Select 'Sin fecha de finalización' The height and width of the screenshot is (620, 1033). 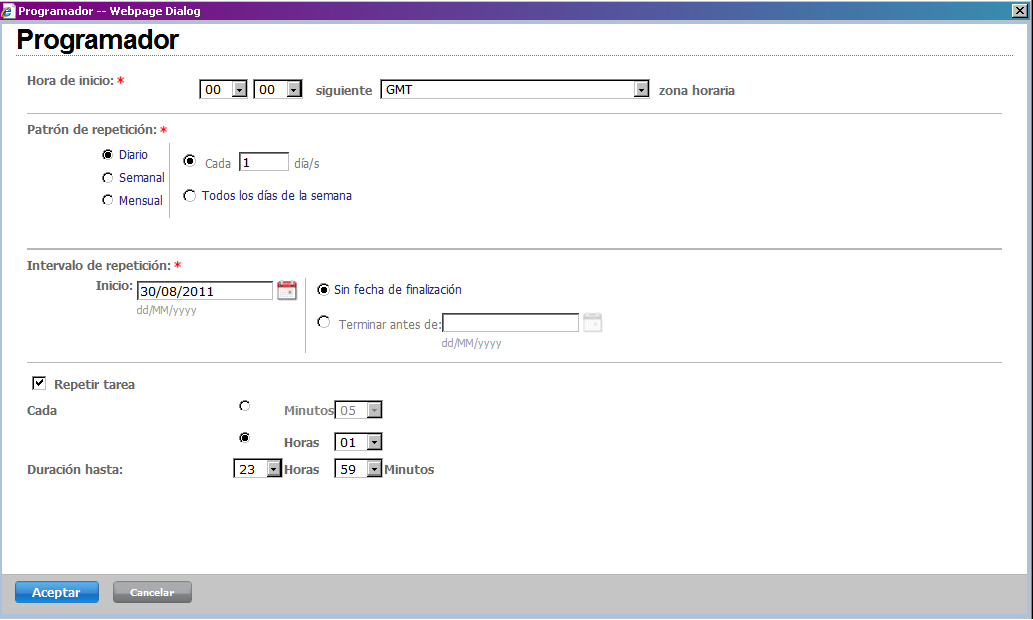click(x=323, y=289)
